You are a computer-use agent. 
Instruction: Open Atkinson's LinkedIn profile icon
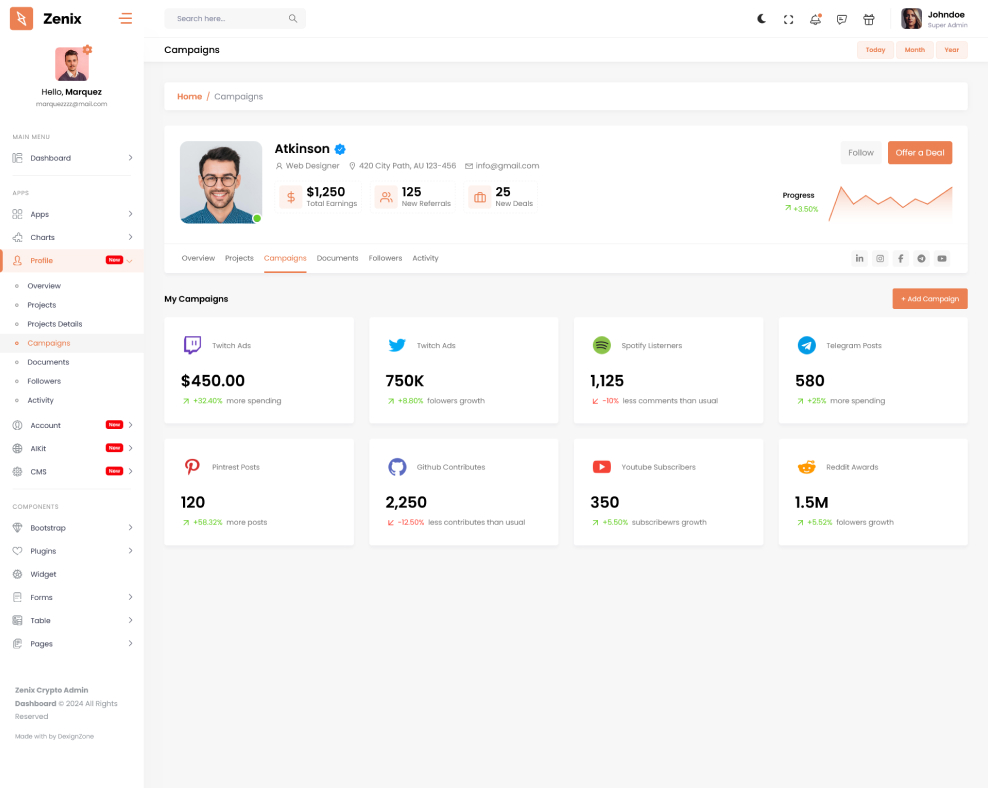(859, 258)
